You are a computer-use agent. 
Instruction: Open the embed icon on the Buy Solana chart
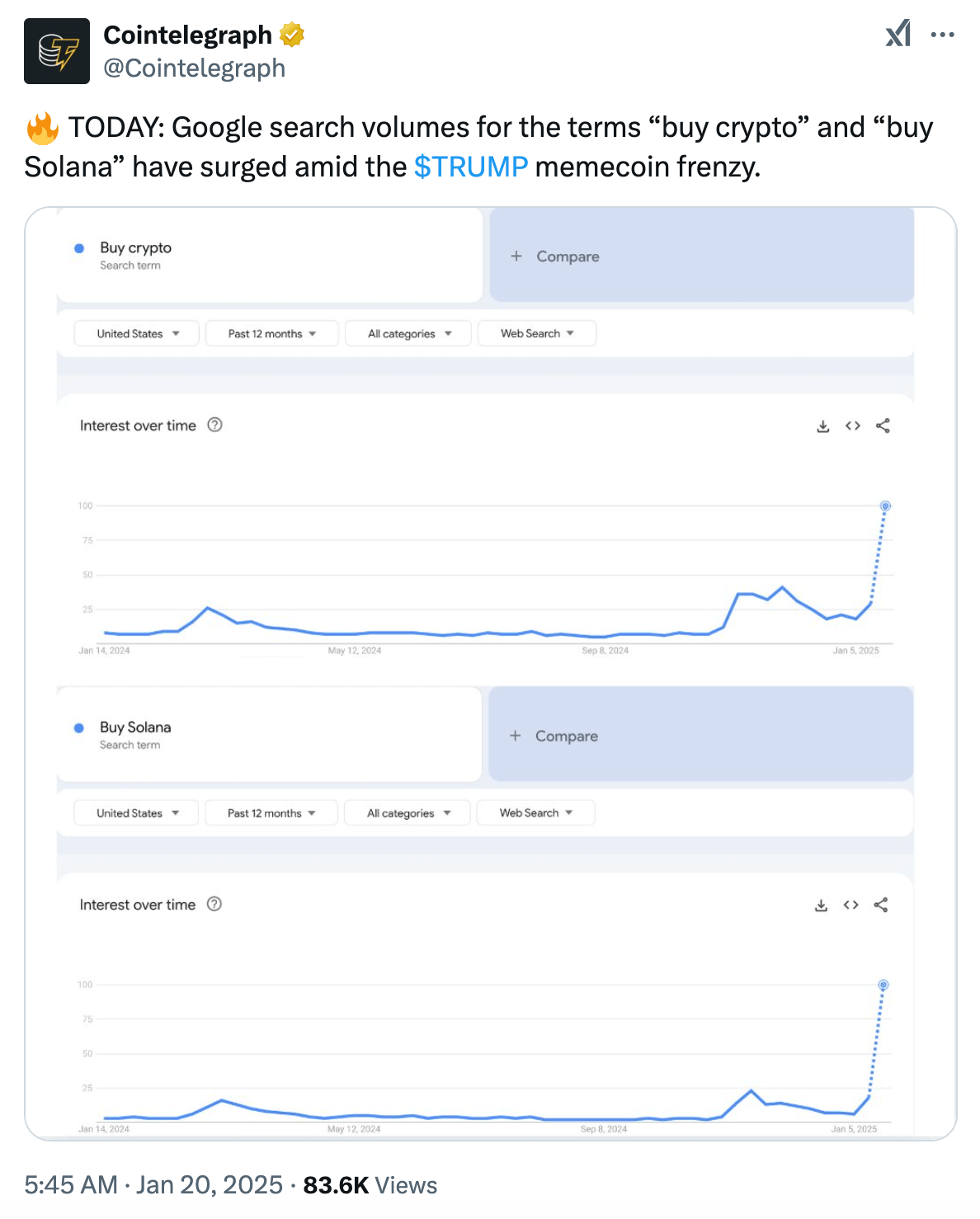(850, 905)
